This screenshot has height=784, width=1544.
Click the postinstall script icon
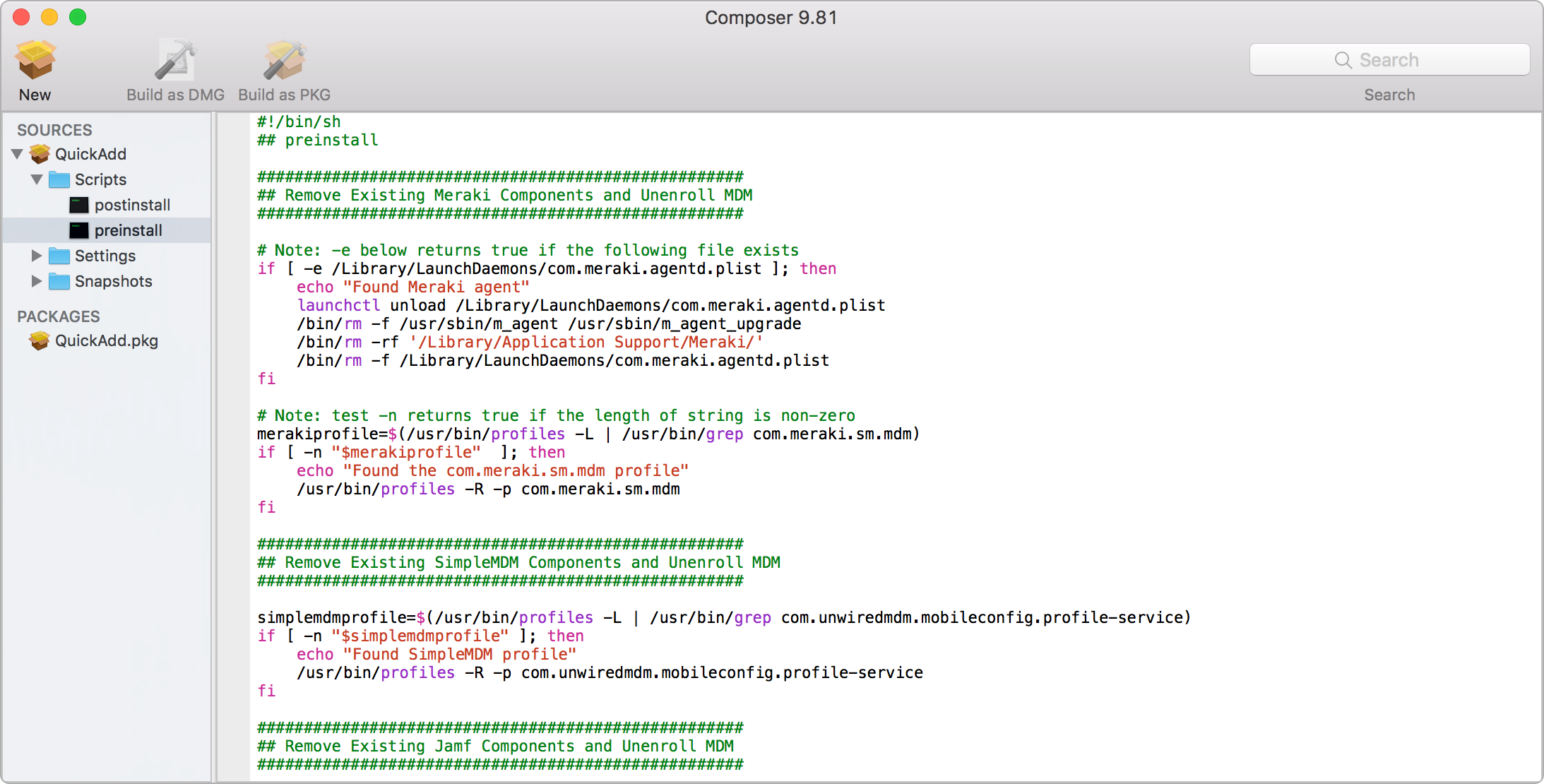79,205
